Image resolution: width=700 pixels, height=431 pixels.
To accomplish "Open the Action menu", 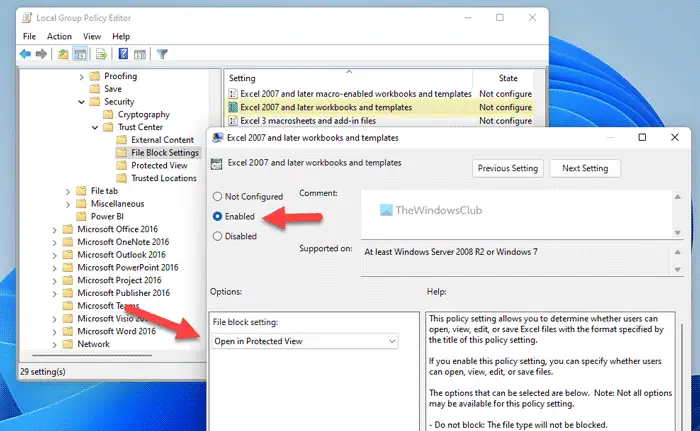I will 59,36.
